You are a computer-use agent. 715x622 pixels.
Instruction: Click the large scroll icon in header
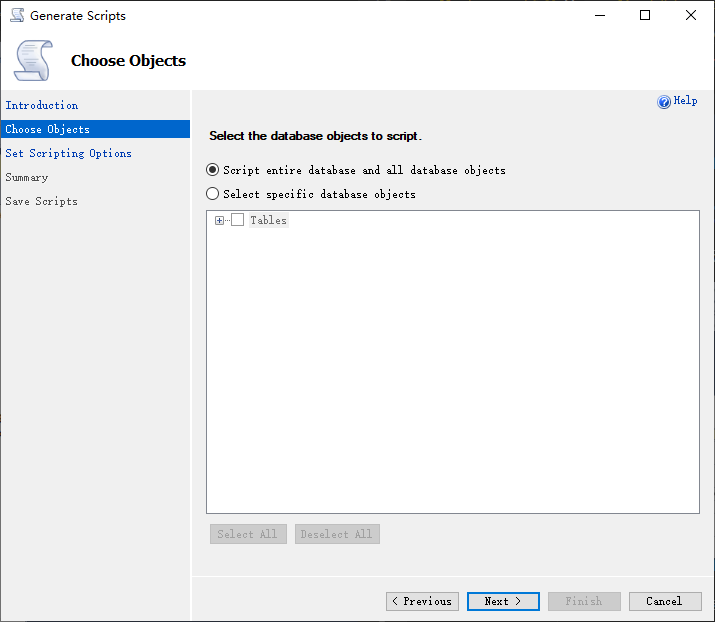[x=33, y=60]
